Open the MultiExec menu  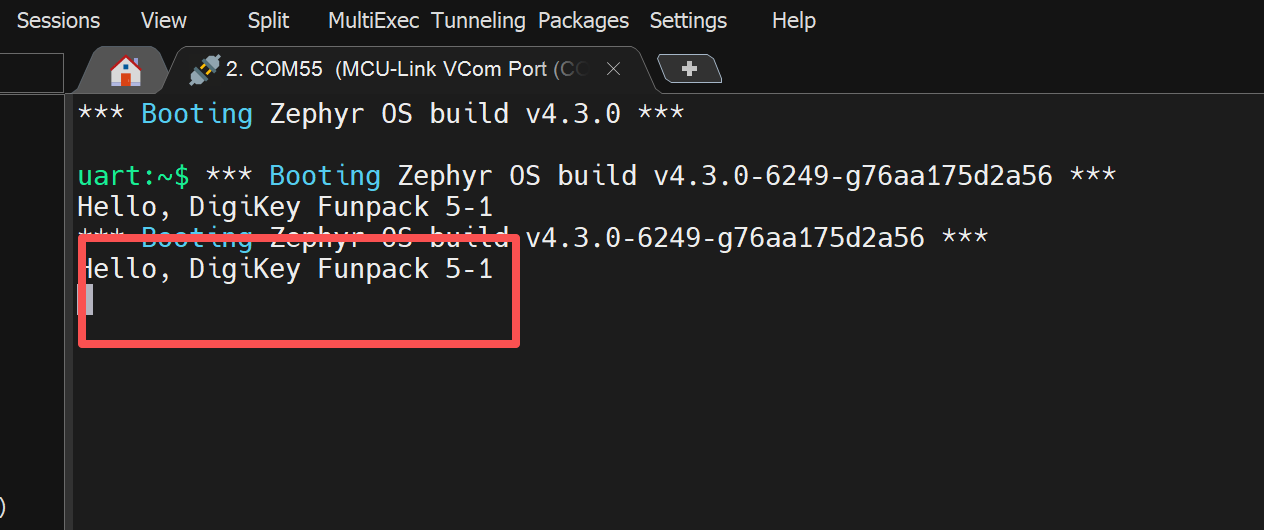pos(374,20)
